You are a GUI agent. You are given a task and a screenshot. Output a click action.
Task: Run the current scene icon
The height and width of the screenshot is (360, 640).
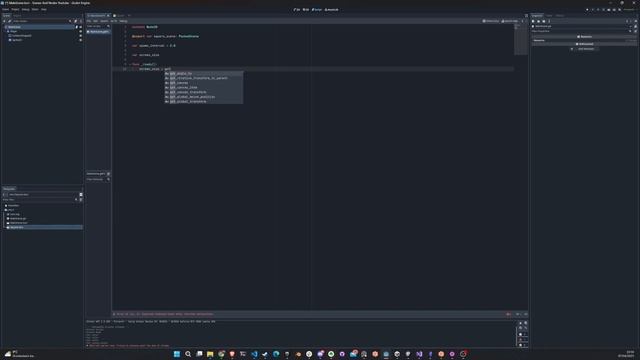609,9
